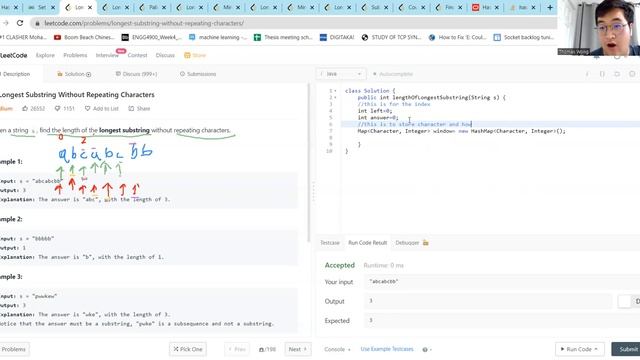
Task: Open the How to Fix 'E: Coul... bookmark
Action: (458, 37)
